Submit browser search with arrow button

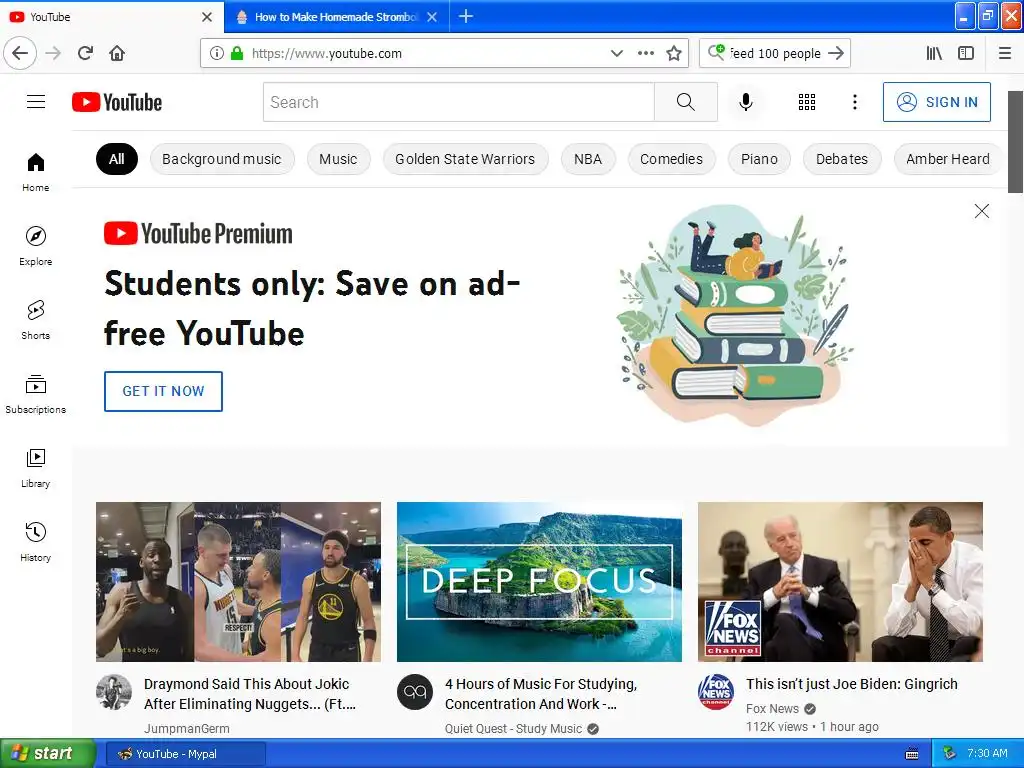pos(836,53)
